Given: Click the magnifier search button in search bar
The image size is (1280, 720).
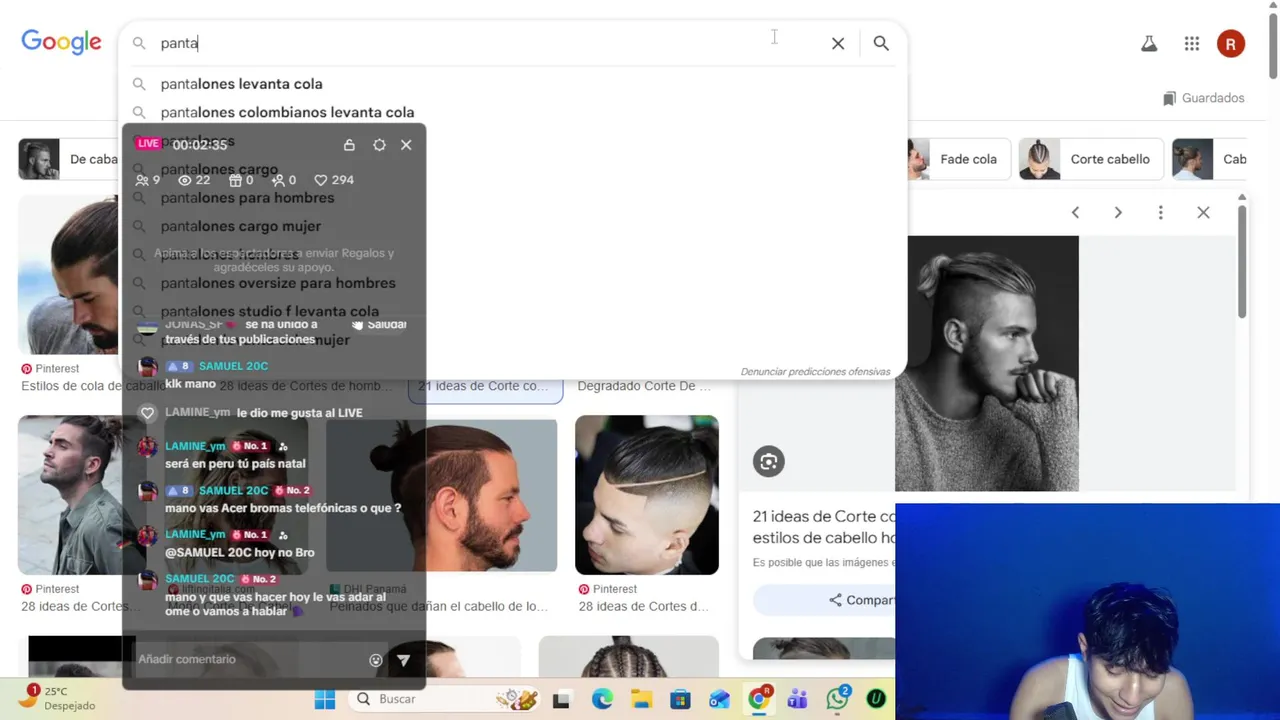Looking at the screenshot, I should pyautogui.click(x=881, y=43).
